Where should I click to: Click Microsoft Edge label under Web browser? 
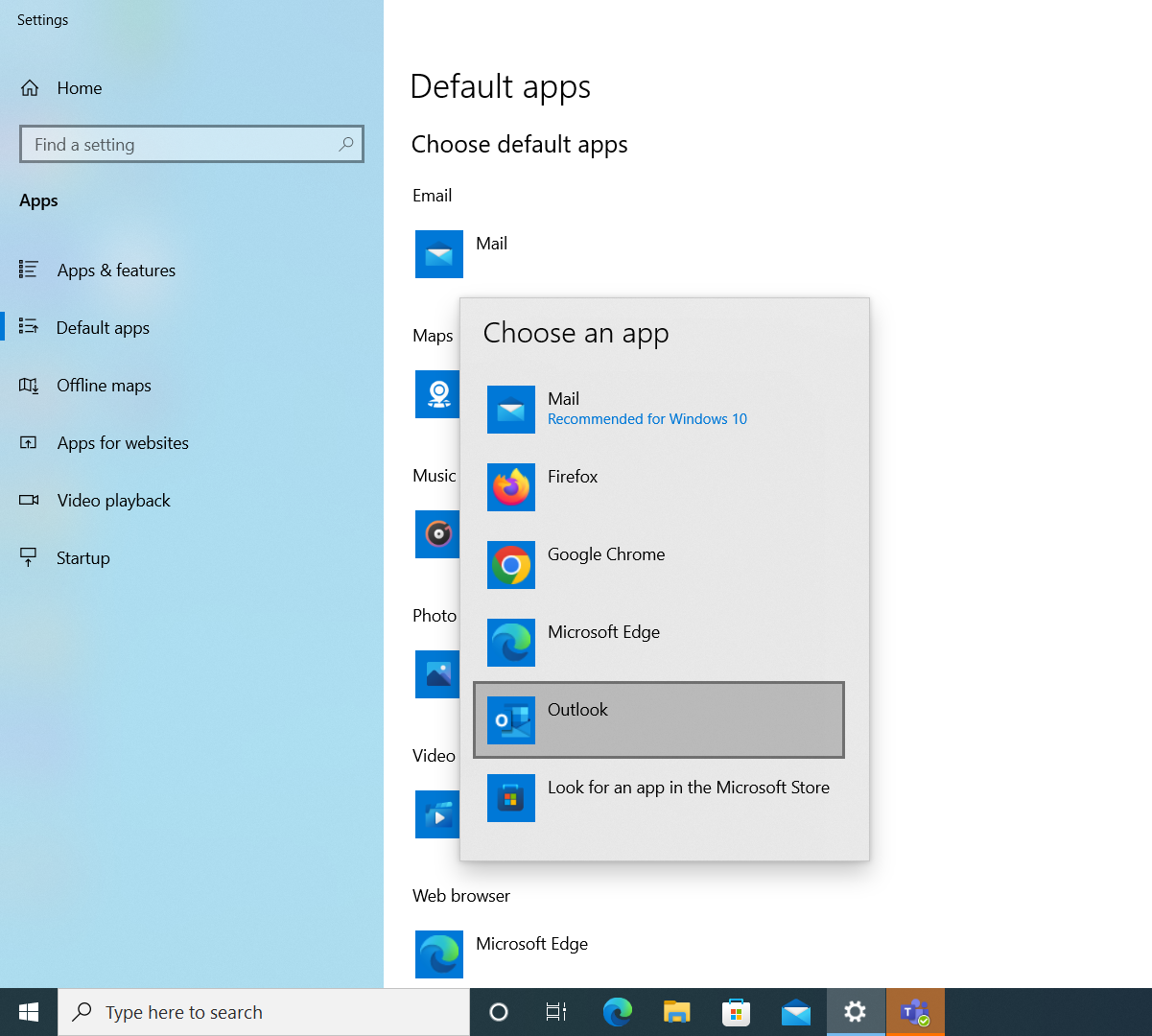(532, 944)
